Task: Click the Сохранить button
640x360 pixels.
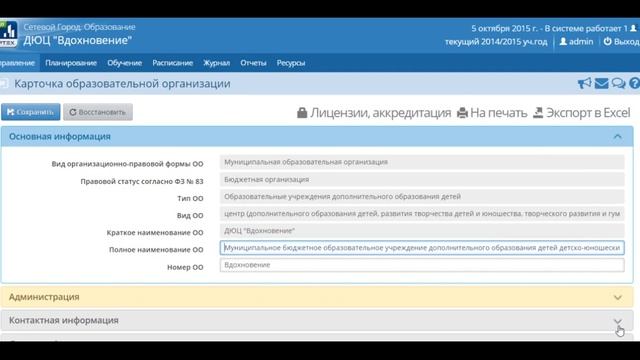Action: (x=31, y=112)
